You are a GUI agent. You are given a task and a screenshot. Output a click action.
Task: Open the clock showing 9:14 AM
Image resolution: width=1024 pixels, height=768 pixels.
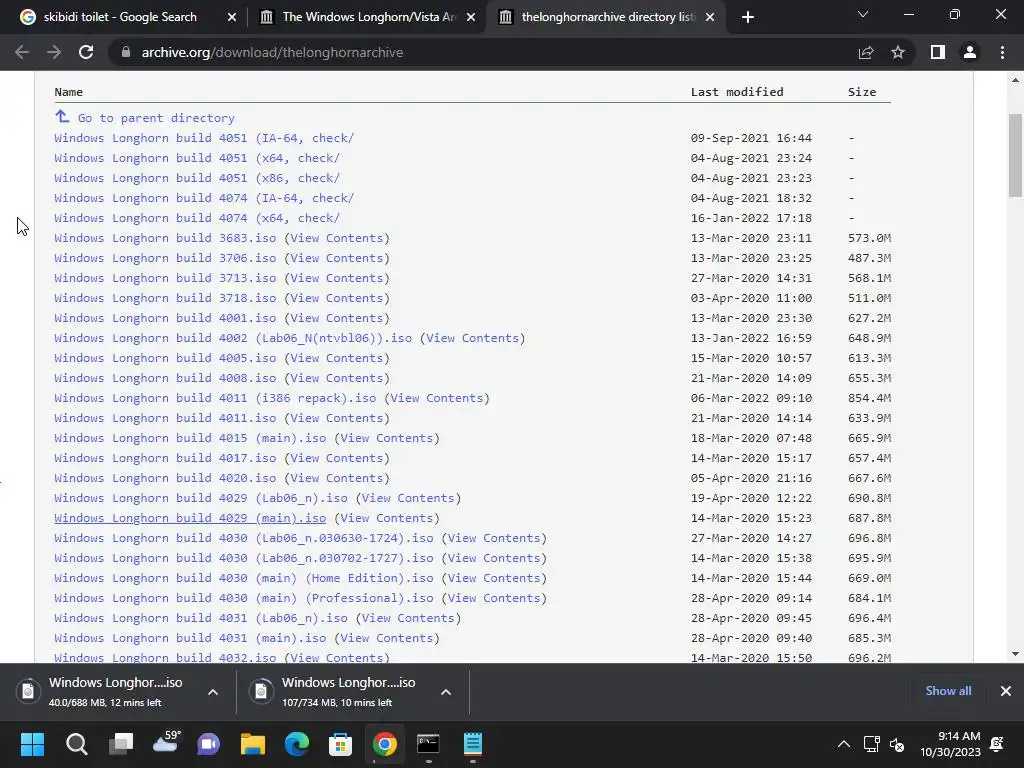coord(950,744)
